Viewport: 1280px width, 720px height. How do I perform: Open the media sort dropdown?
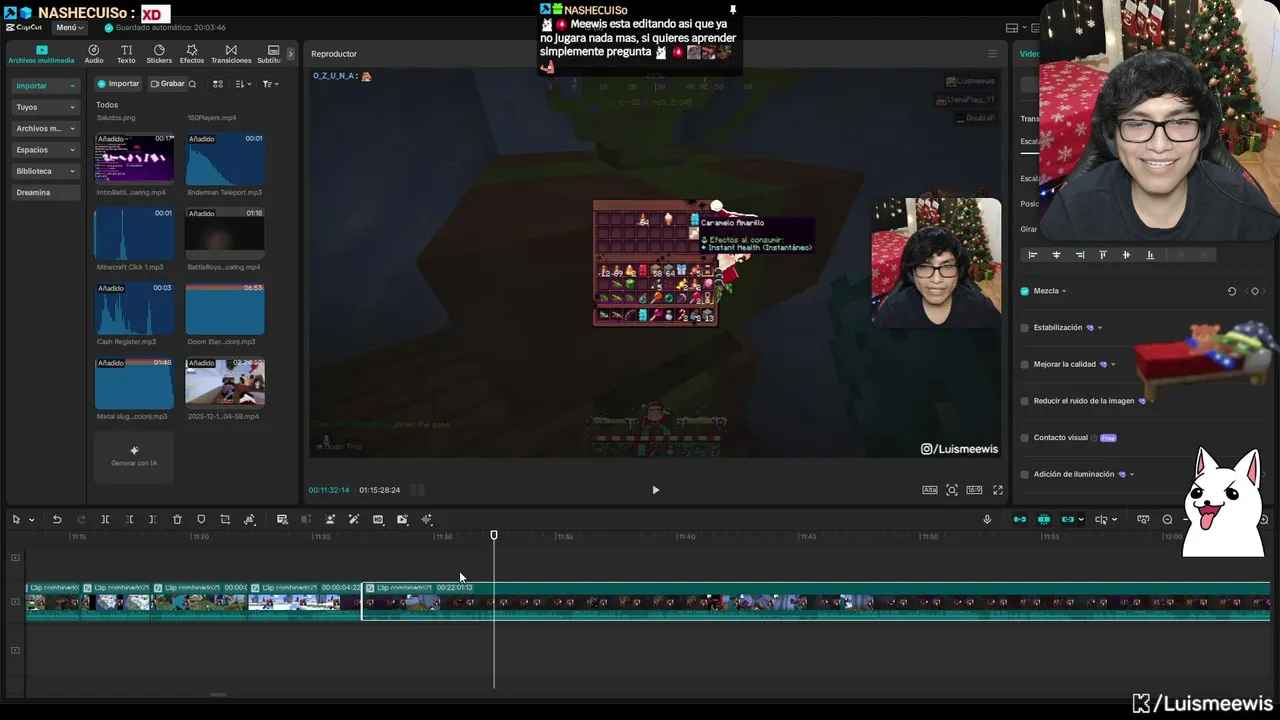[x=243, y=84]
